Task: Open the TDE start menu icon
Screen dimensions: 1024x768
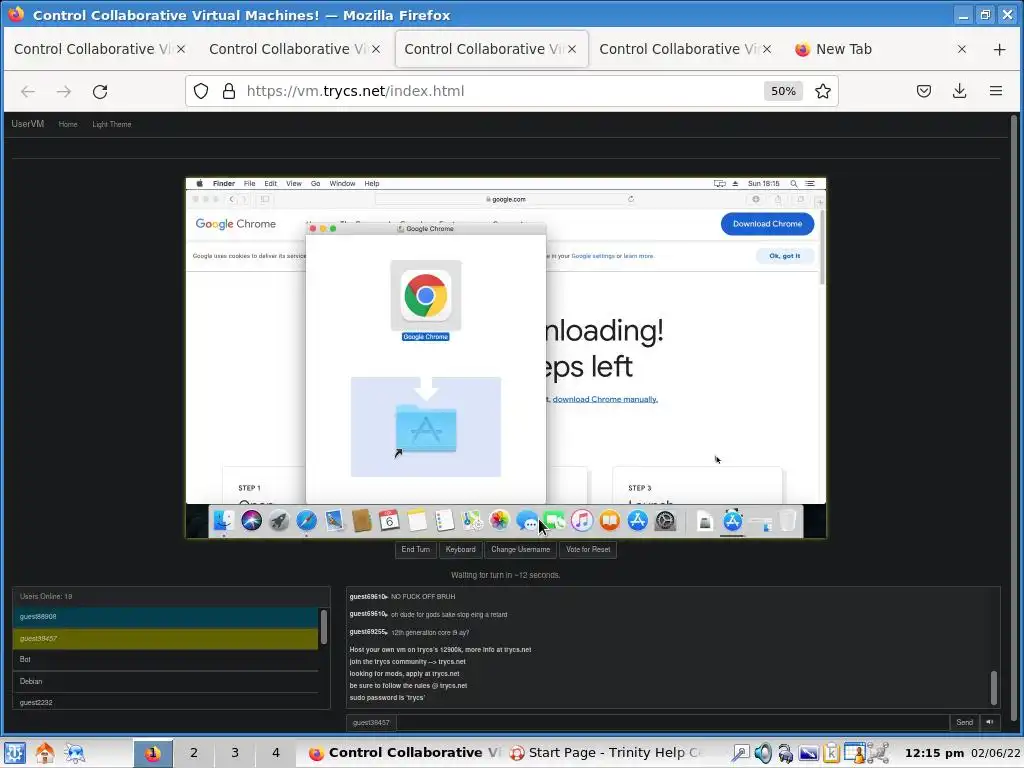Action: pyautogui.click(x=14, y=752)
